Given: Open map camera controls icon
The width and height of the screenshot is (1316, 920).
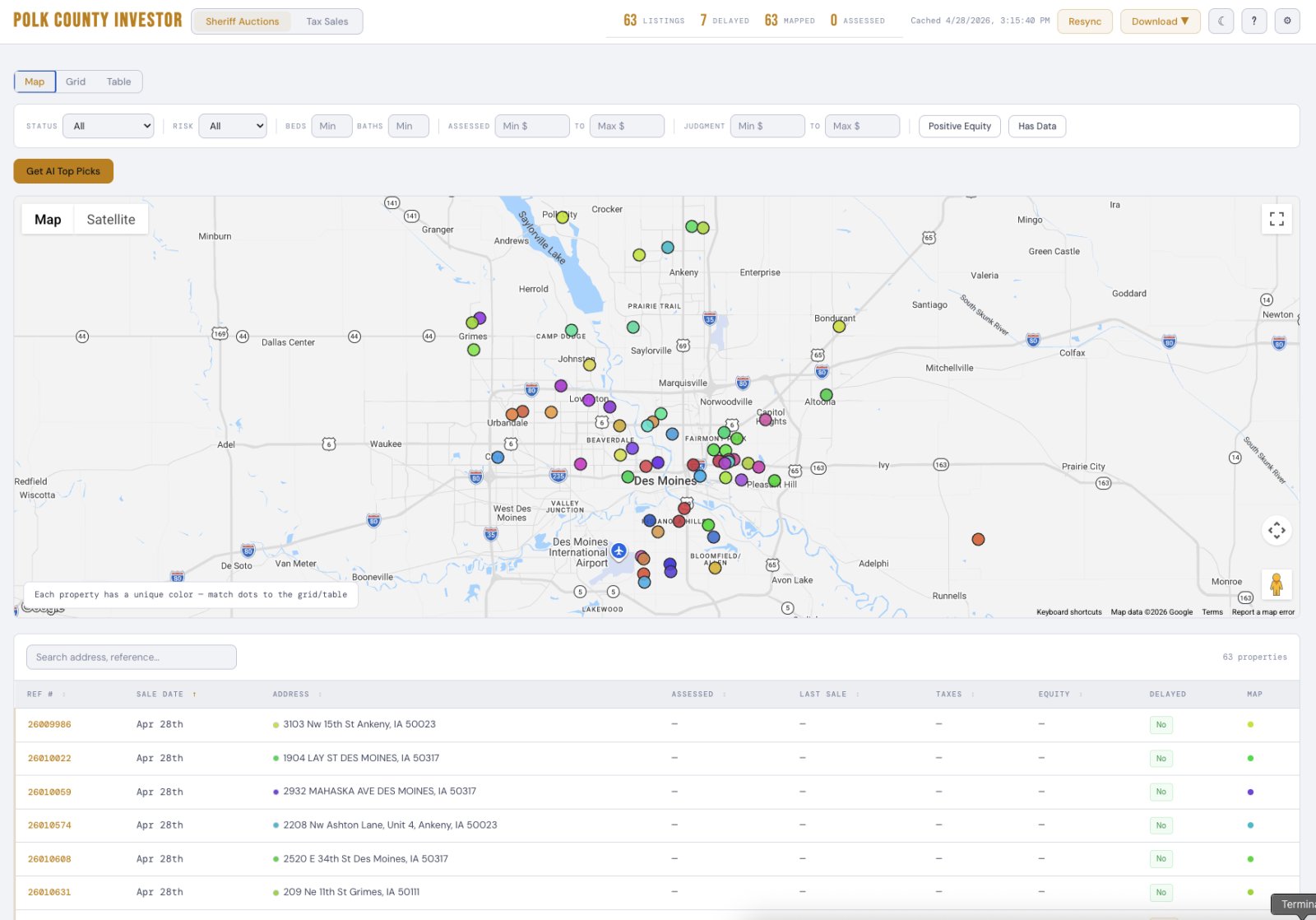Looking at the screenshot, I should [1277, 530].
